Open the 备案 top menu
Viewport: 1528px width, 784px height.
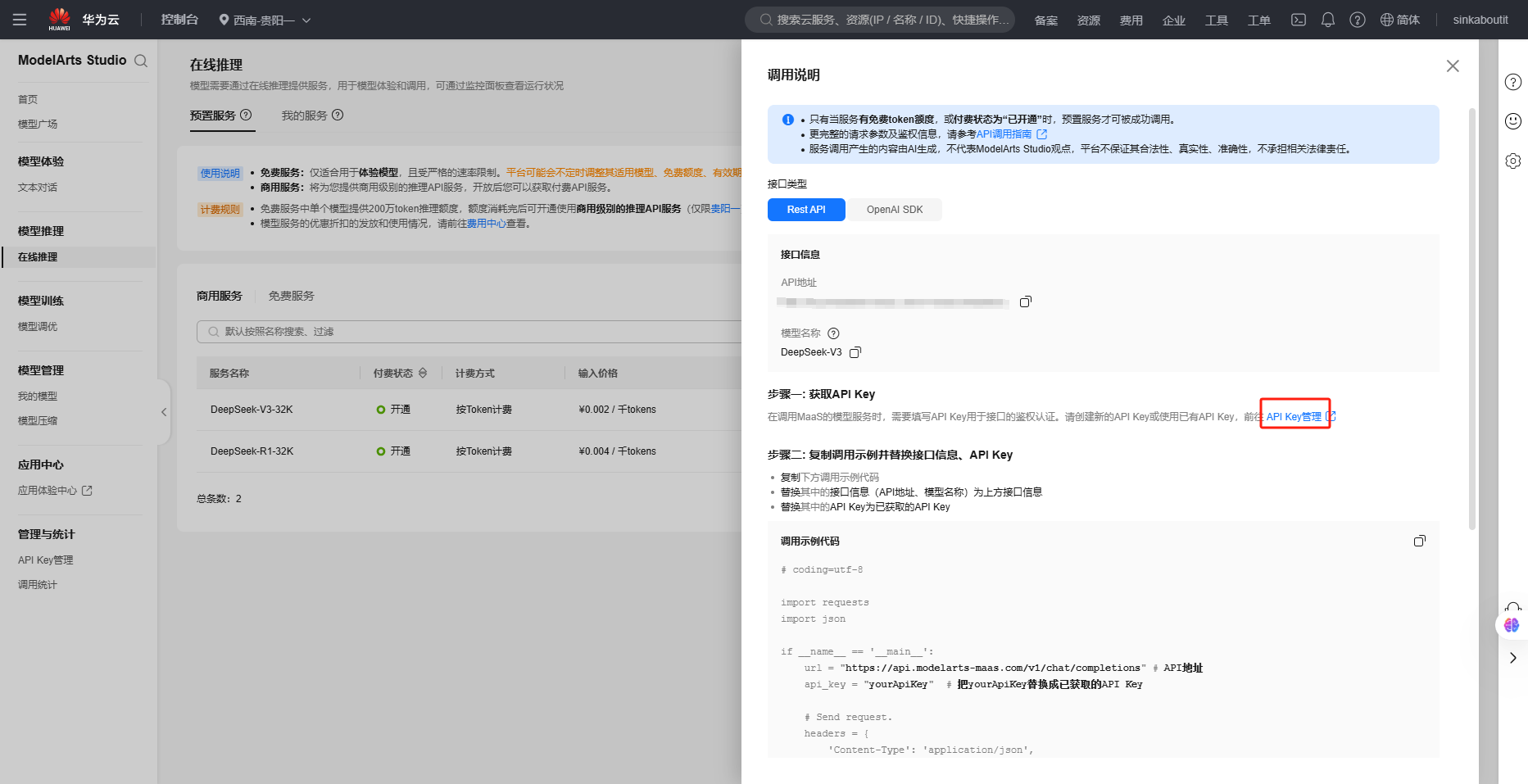(x=1046, y=20)
